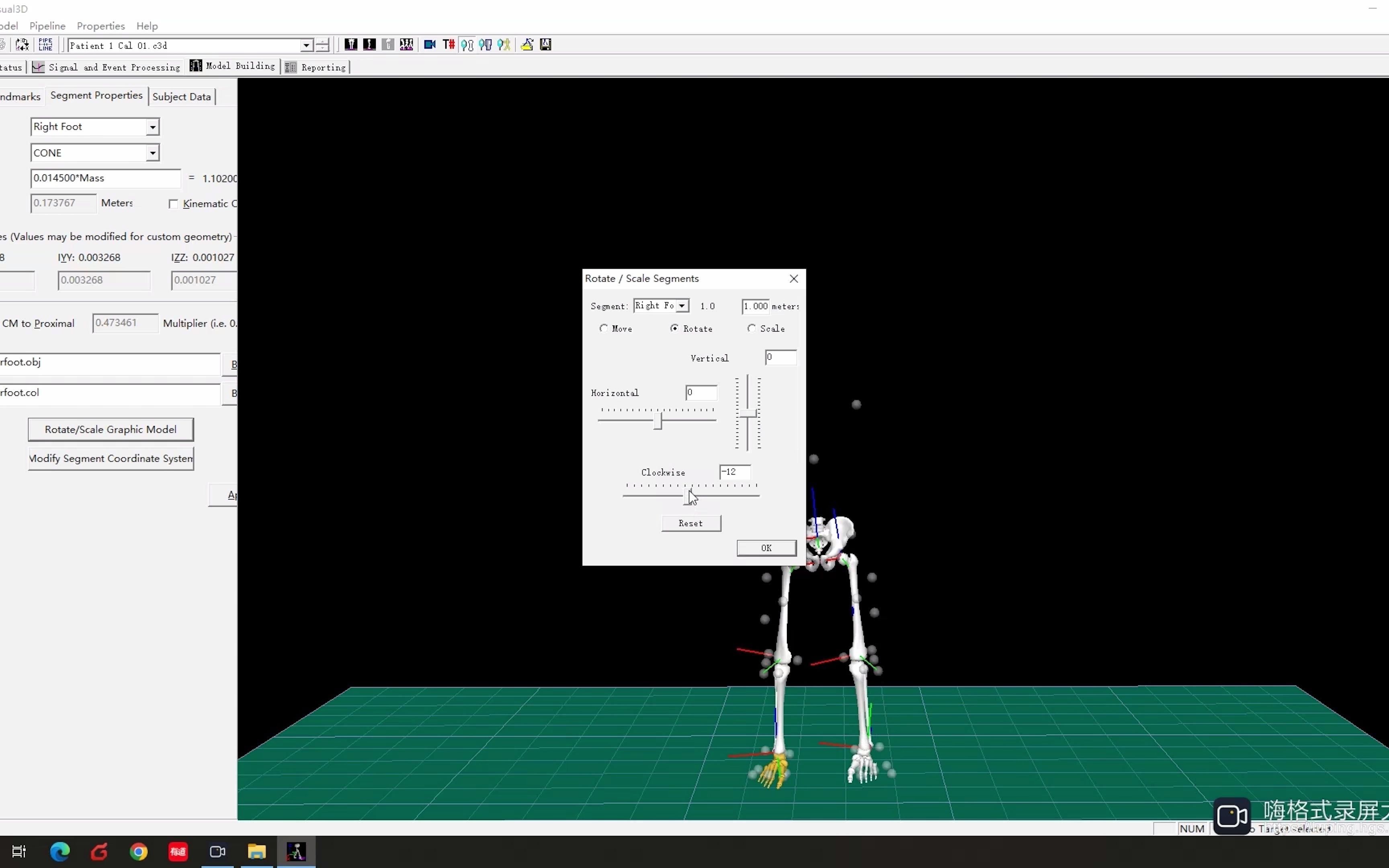Open the CONE geometry dropdown
The image size is (1389, 868).
click(x=152, y=152)
